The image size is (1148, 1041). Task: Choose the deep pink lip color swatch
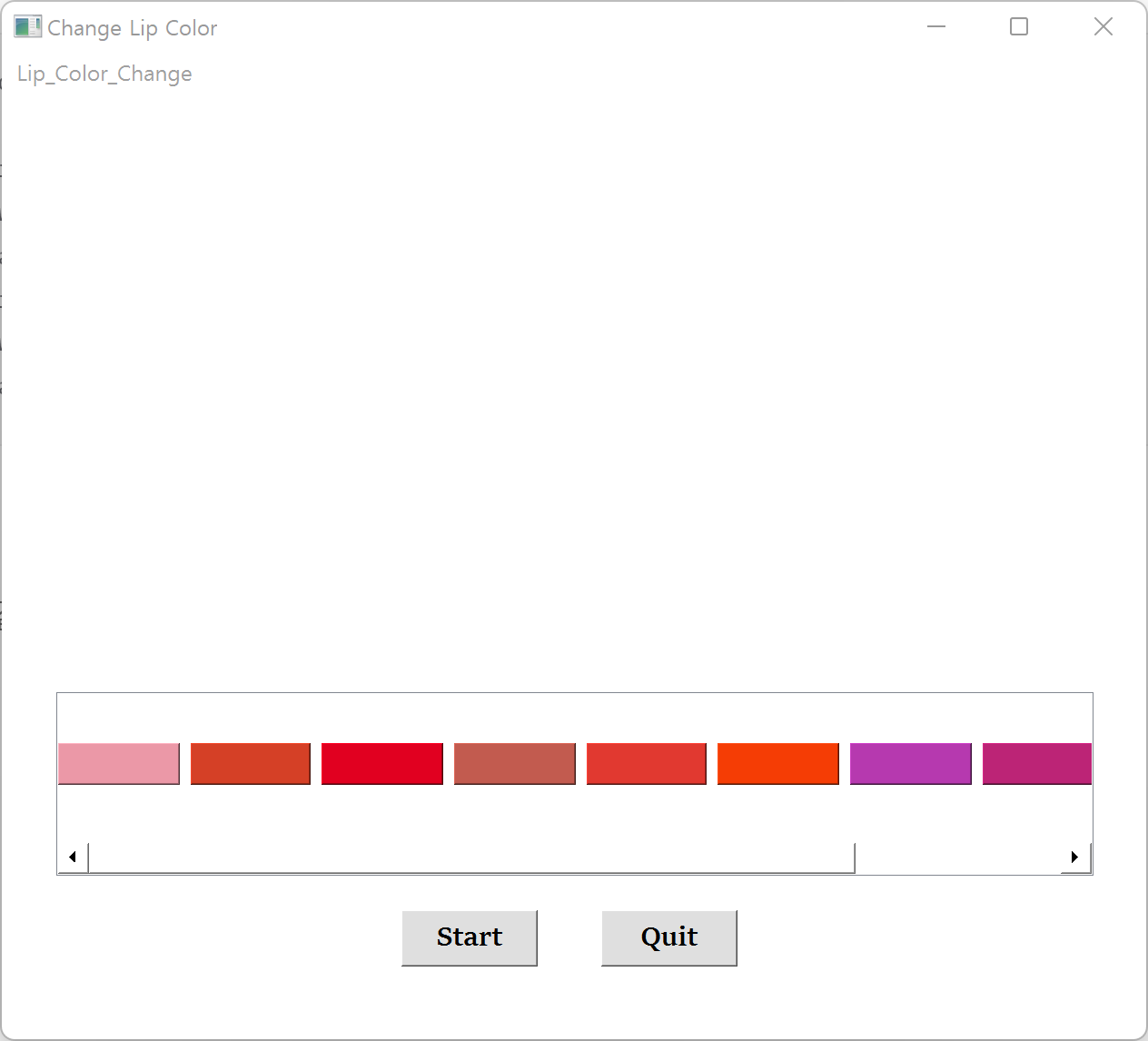coord(1036,764)
